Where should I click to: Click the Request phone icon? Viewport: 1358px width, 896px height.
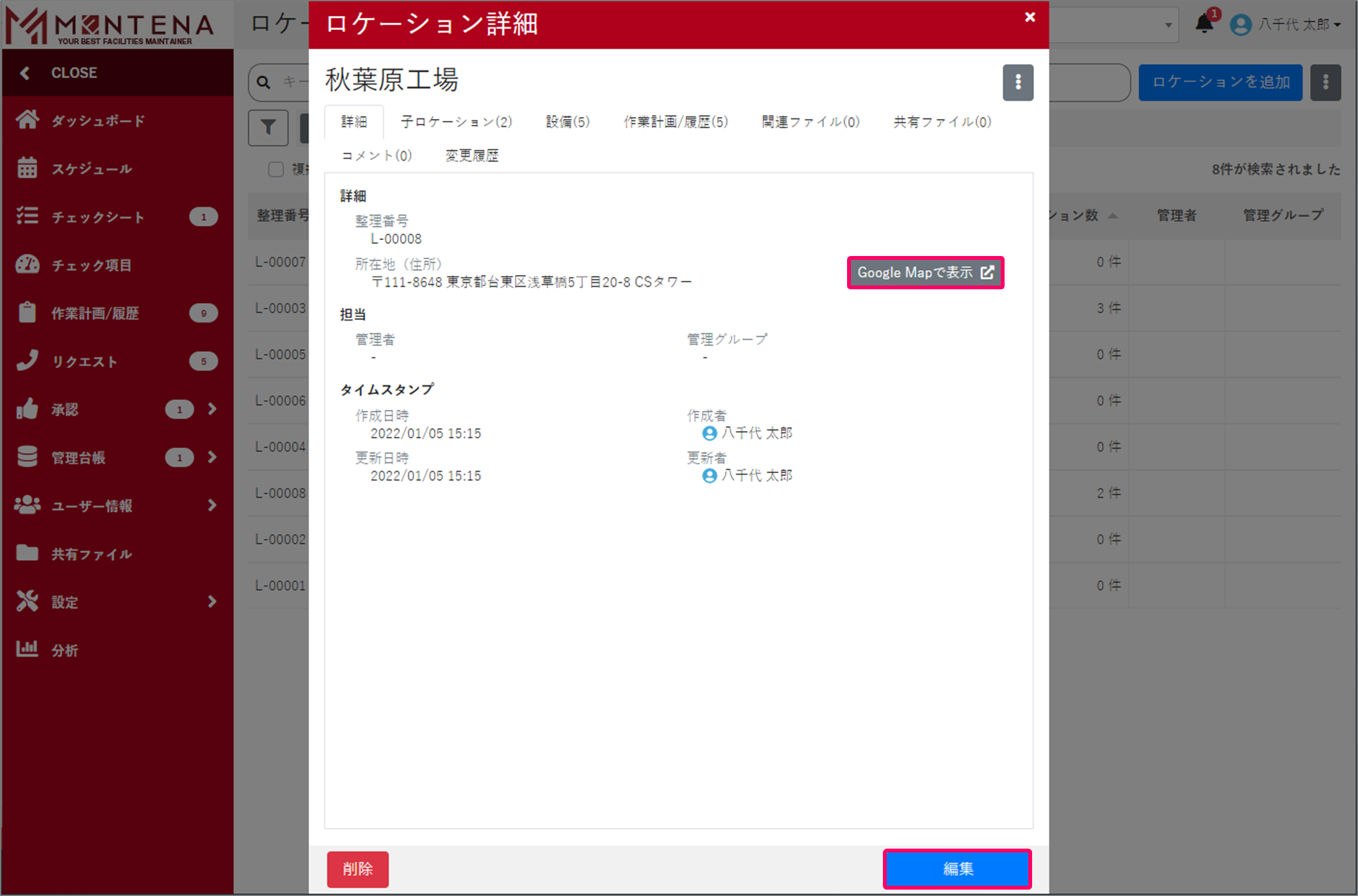pos(27,360)
